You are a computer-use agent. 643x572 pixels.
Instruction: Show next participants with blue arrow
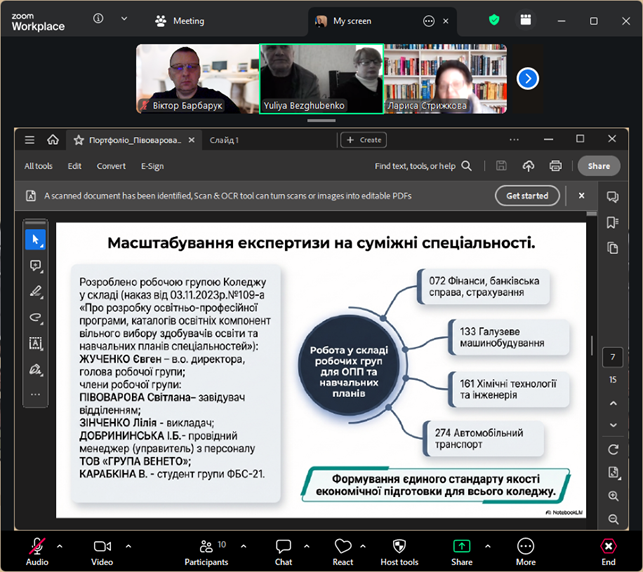528,79
